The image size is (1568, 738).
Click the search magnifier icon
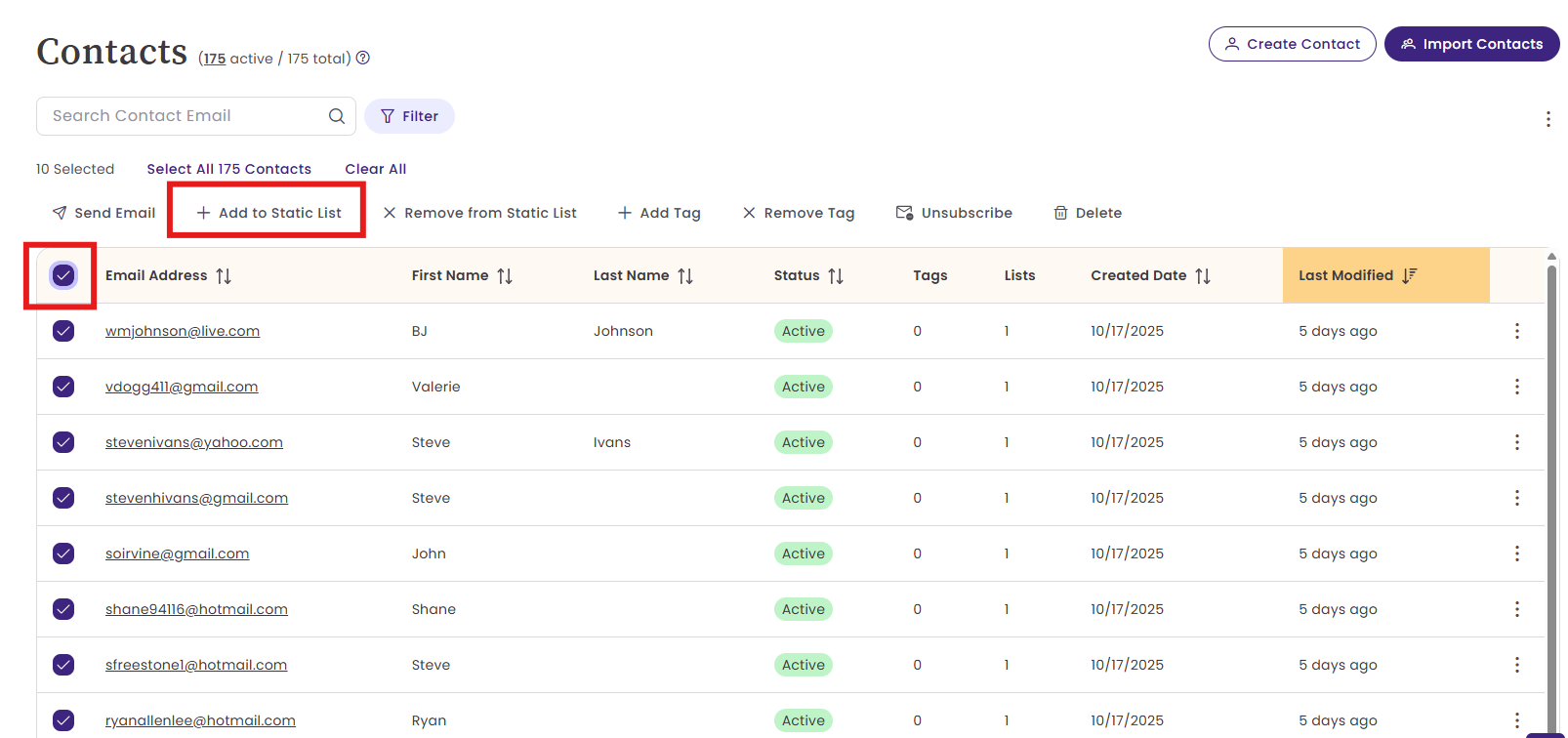pos(337,116)
